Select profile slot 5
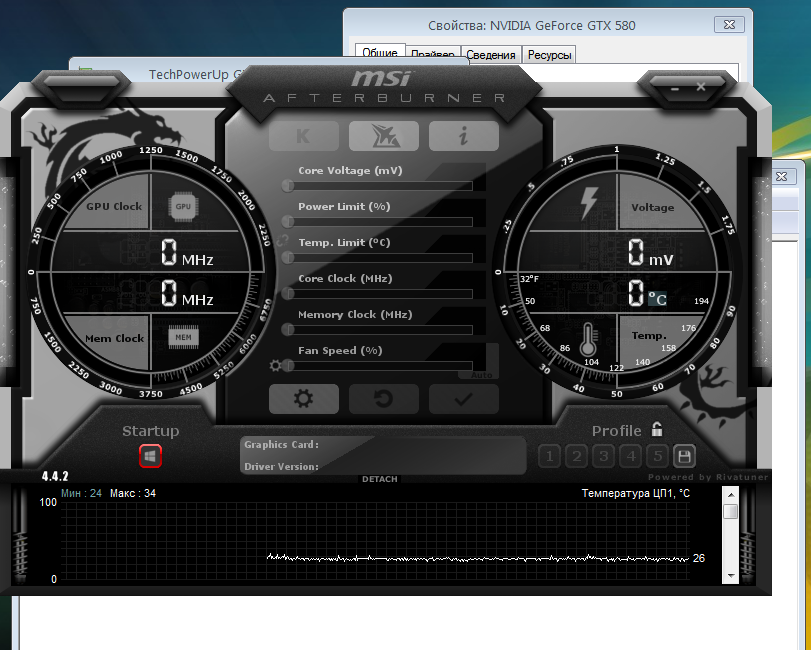The height and width of the screenshot is (650, 811). point(657,456)
